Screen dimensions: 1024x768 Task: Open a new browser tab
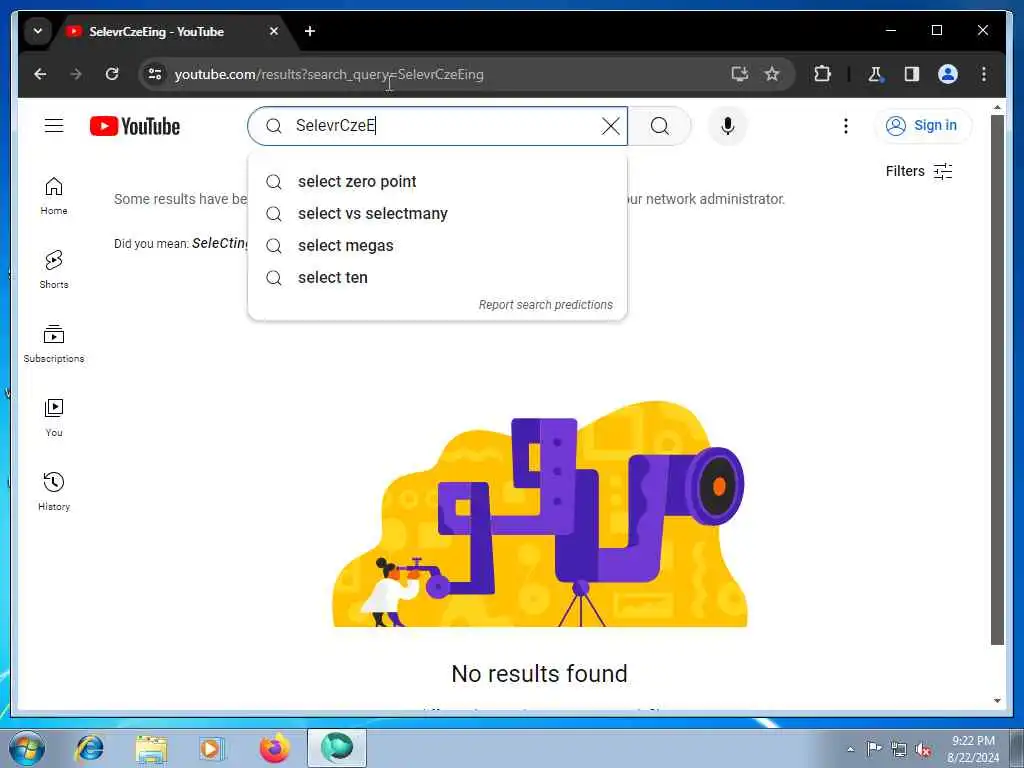pyautogui.click(x=310, y=31)
